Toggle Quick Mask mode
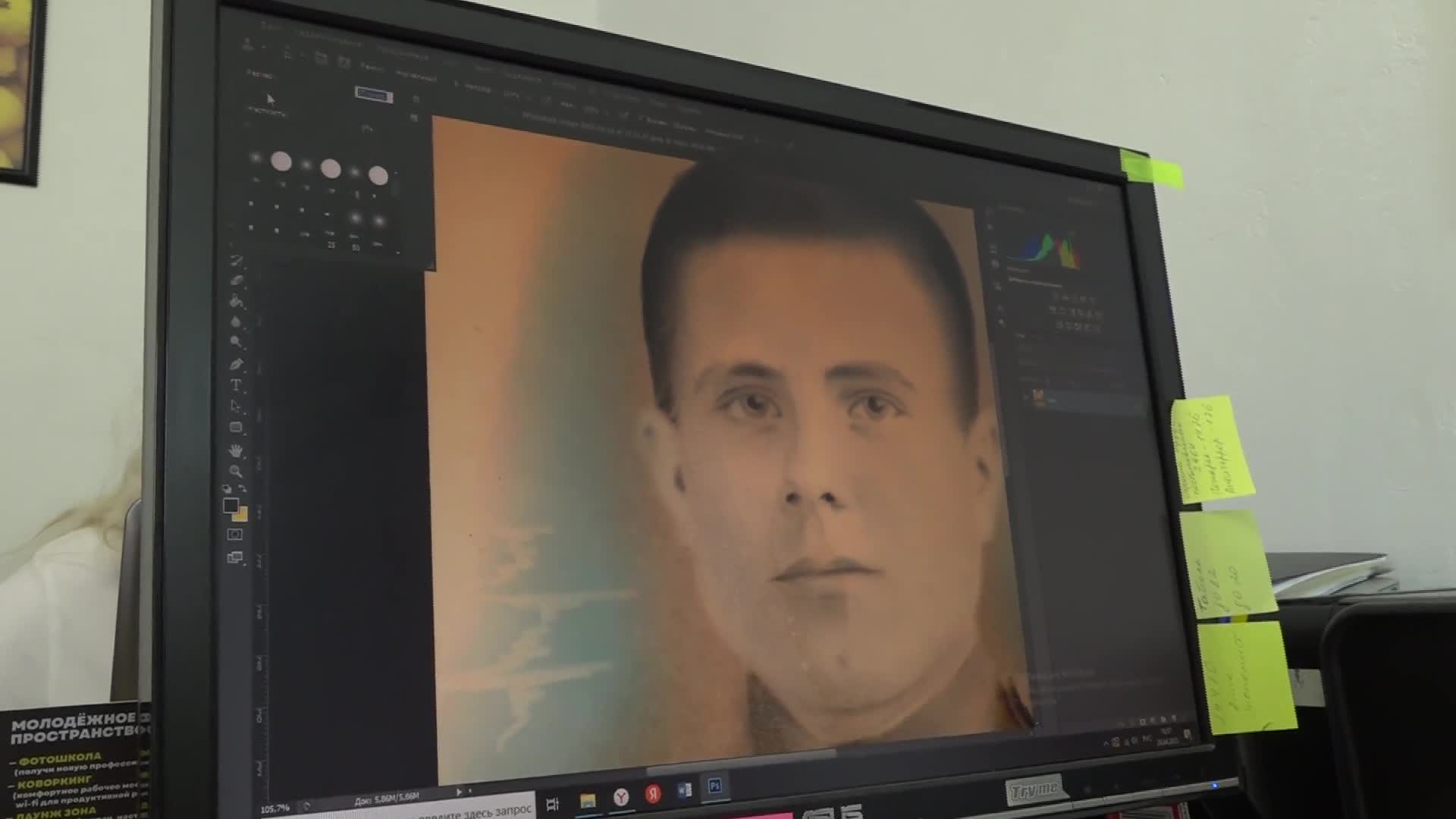Image resolution: width=1456 pixels, height=819 pixels. (235, 535)
